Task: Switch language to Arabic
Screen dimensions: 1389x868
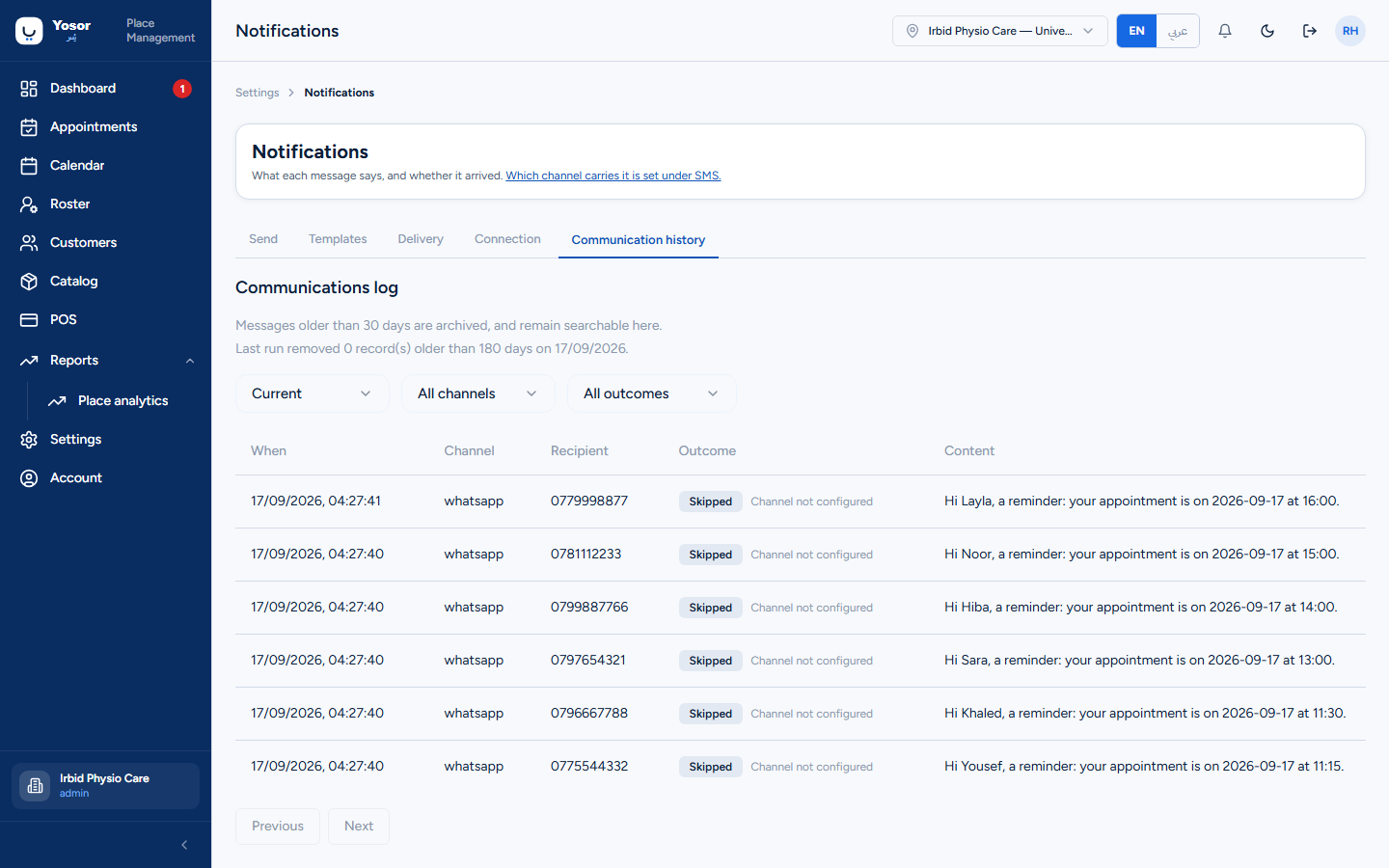Action: (x=1178, y=31)
